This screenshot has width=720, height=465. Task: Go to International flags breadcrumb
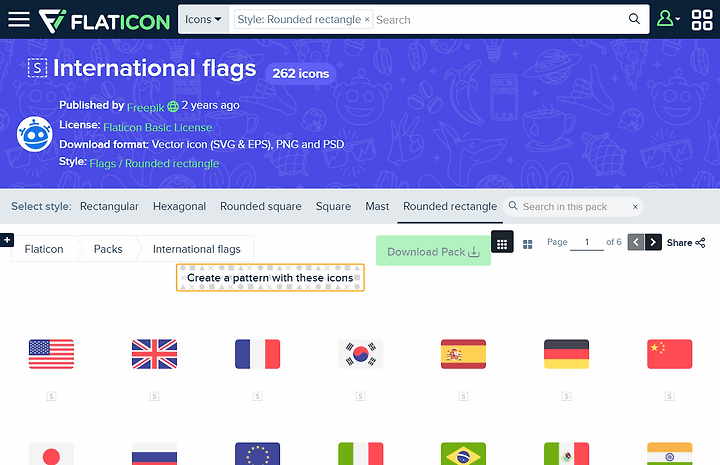[197, 249]
